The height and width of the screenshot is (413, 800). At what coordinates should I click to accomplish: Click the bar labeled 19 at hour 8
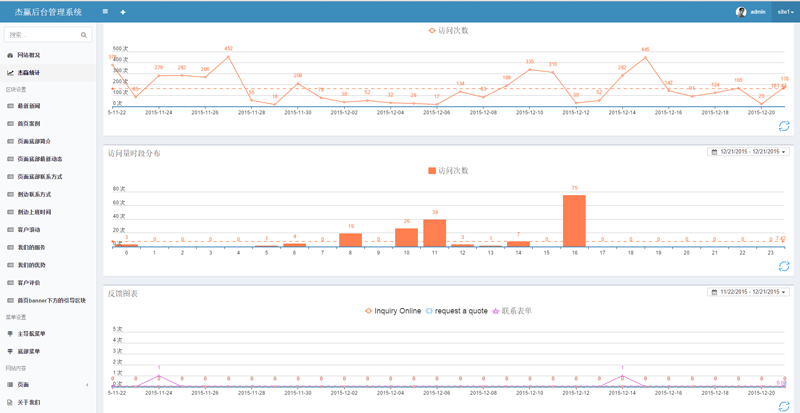(x=351, y=240)
